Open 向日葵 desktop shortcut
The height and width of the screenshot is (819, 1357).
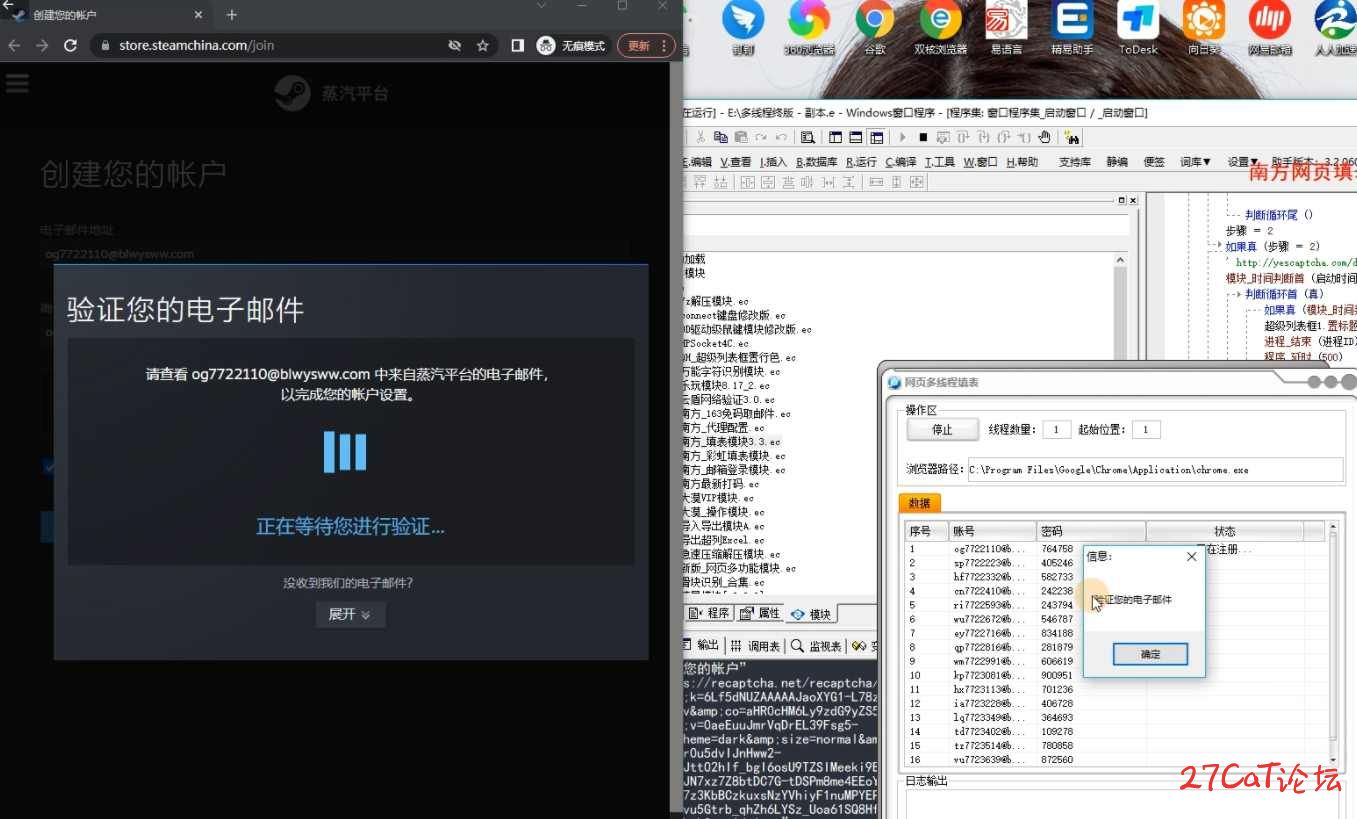click(1203, 27)
